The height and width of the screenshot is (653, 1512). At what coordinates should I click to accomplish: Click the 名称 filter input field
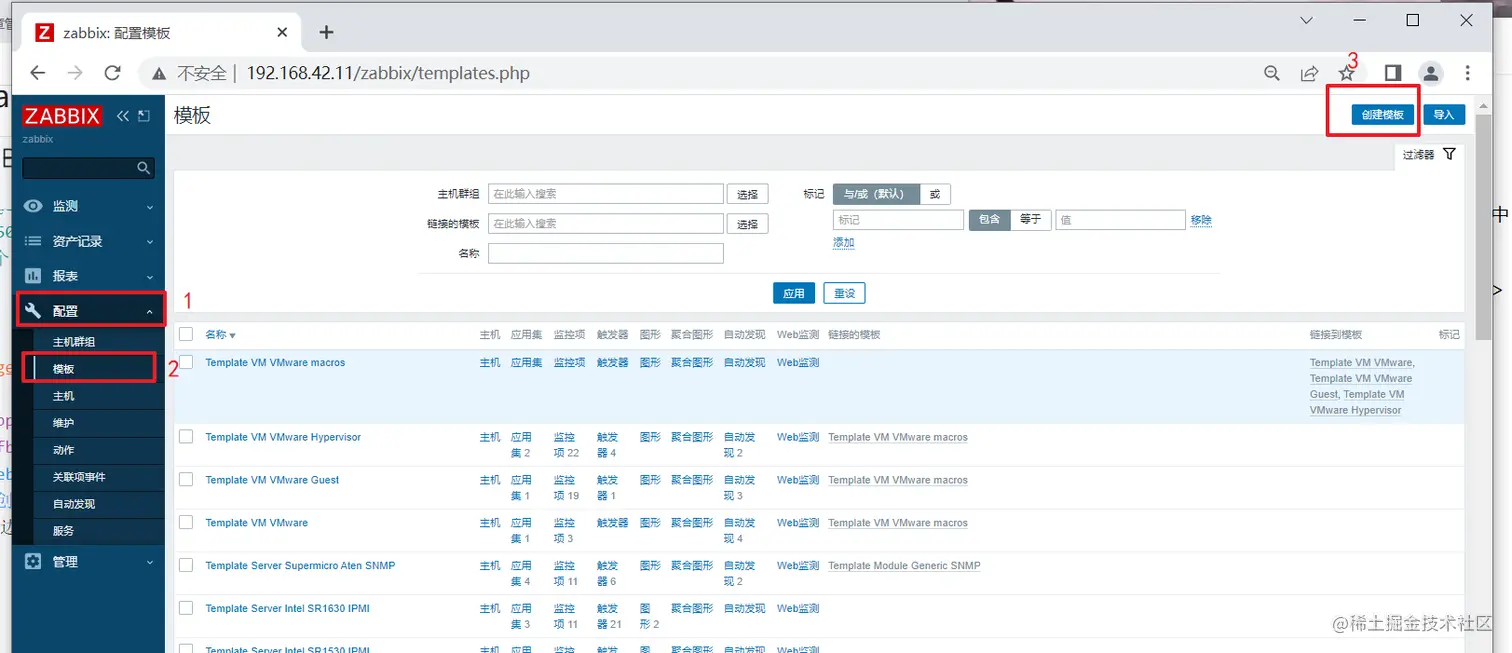click(606, 254)
